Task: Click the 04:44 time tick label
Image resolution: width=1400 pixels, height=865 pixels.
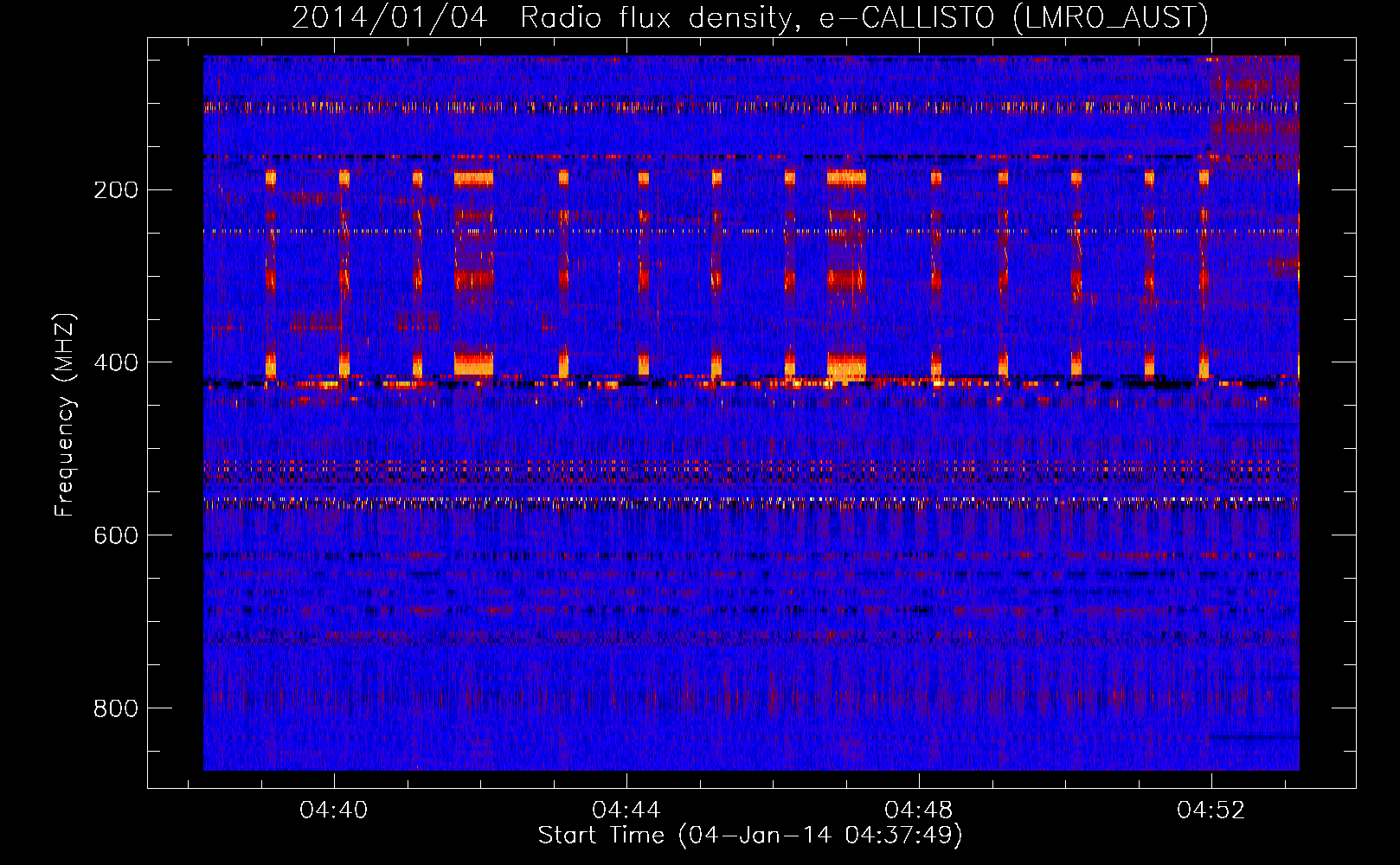Action: click(x=626, y=810)
